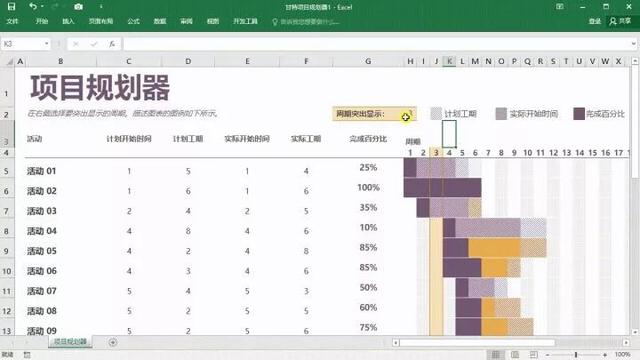Click the zoom slider handle

(x=576, y=355)
